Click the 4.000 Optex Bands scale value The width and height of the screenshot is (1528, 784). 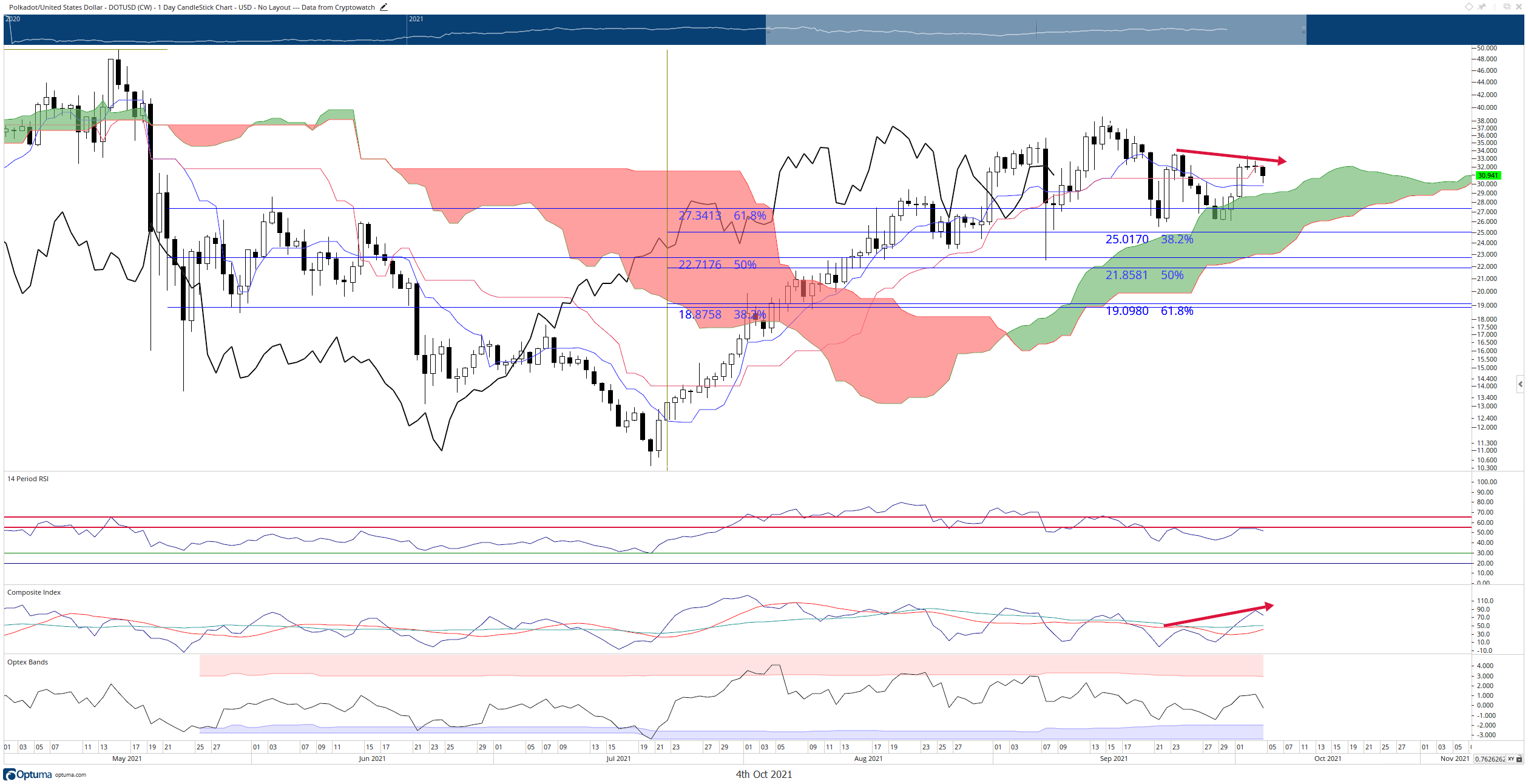(x=1486, y=666)
